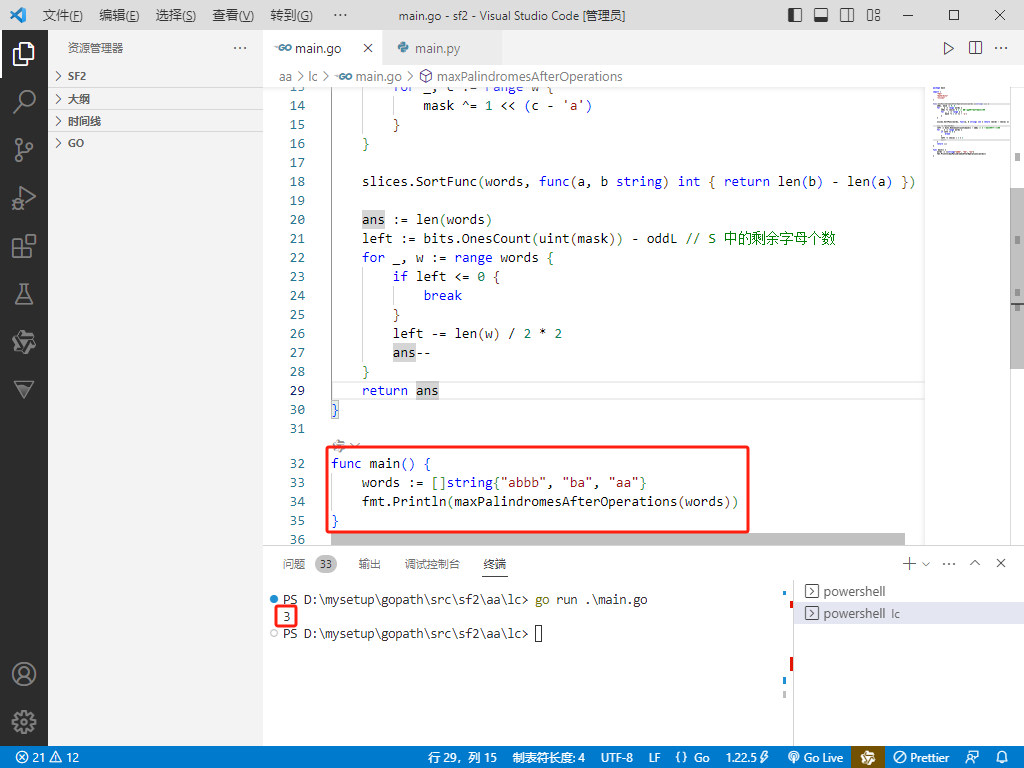Toggle the primary side bar layout
This screenshot has height=768, width=1024.
click(x=795, y=15)
